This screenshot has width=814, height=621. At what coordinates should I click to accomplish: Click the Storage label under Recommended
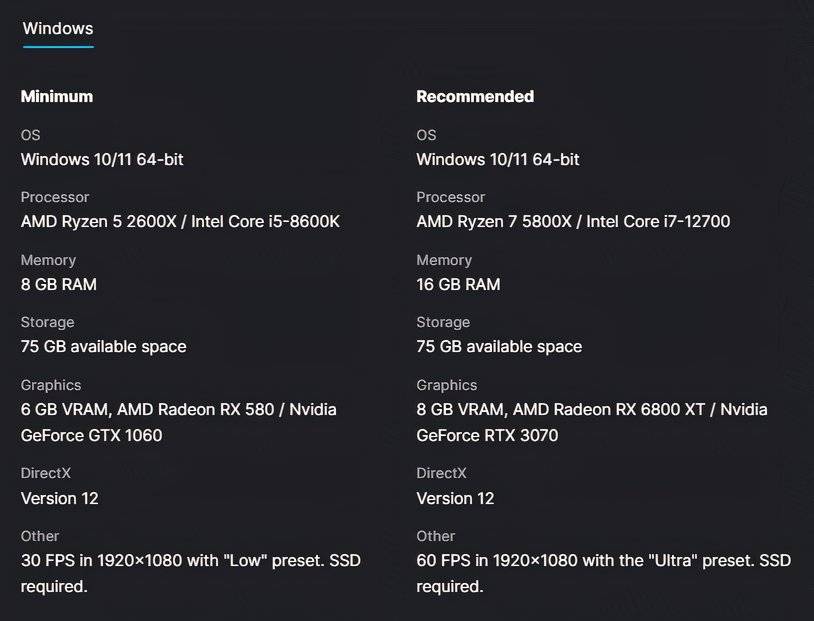443,322
